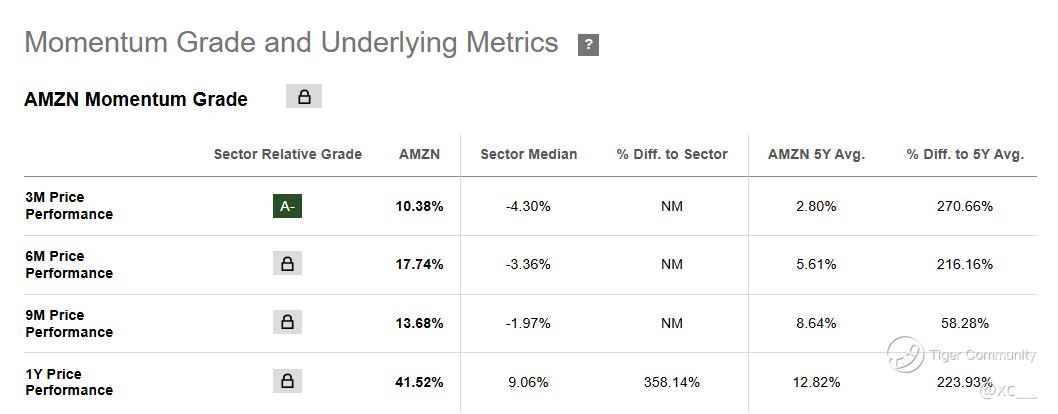Open the 9M Price Performance row label

tap(69, 323)
